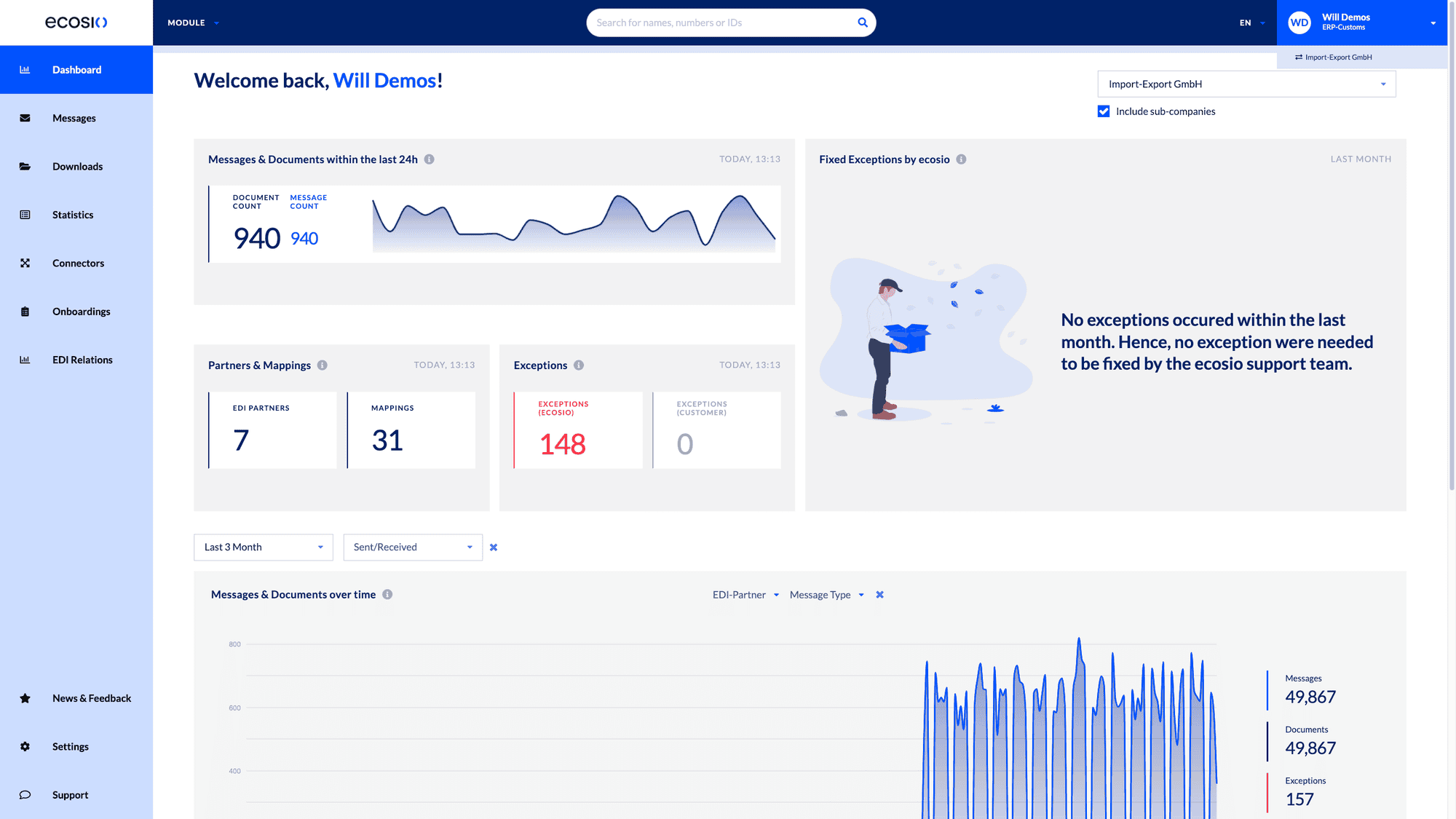Open Onboardings using its clipboard icon
This screenshot has height=819, width=1456.
25,311
